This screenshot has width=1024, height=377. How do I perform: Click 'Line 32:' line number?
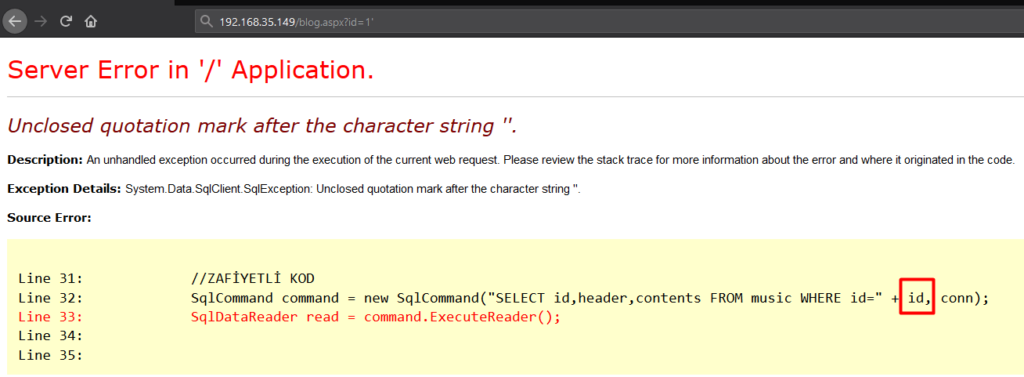[50, 299]
